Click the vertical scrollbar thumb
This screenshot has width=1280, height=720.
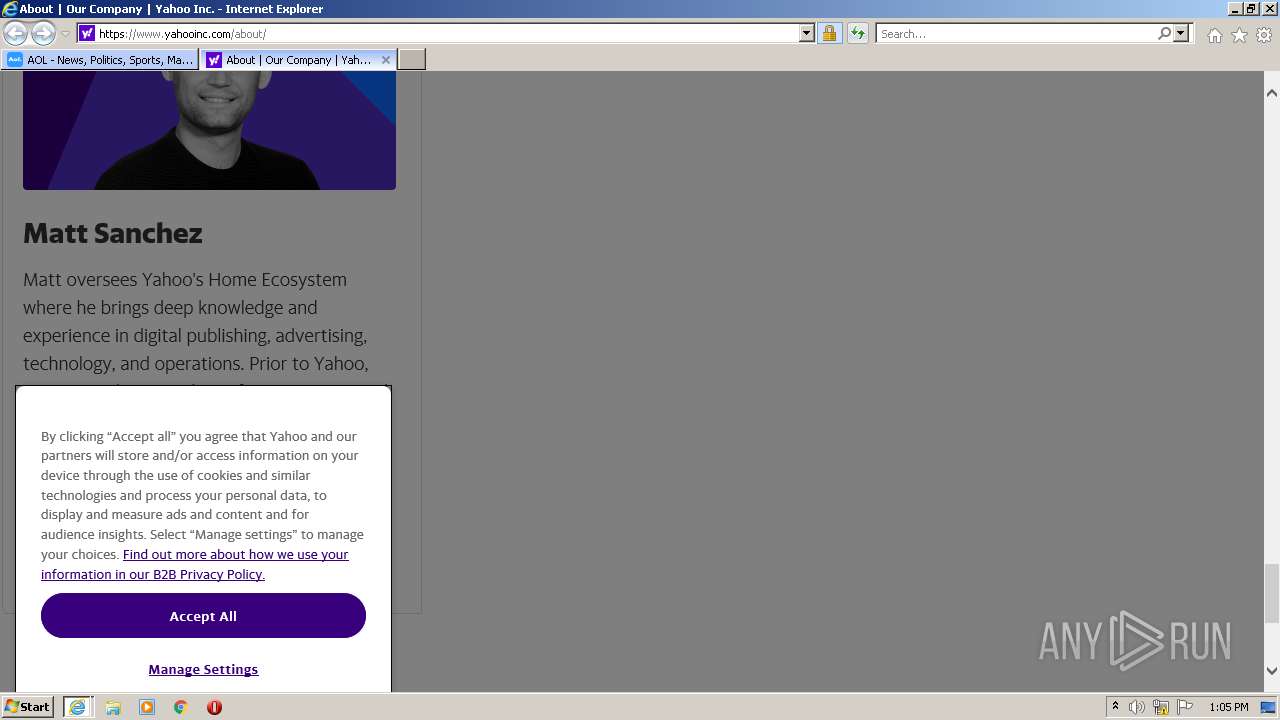1272,592
